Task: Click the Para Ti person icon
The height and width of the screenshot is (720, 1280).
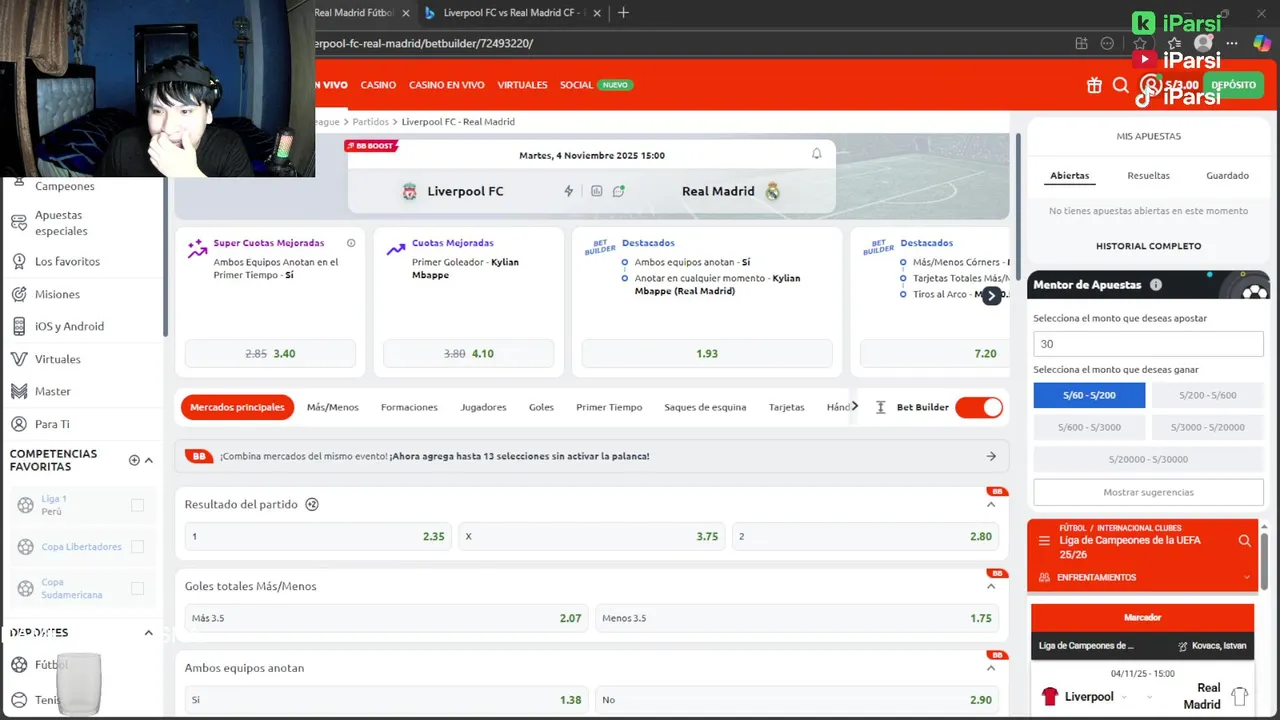Action: tap(18, 424)
